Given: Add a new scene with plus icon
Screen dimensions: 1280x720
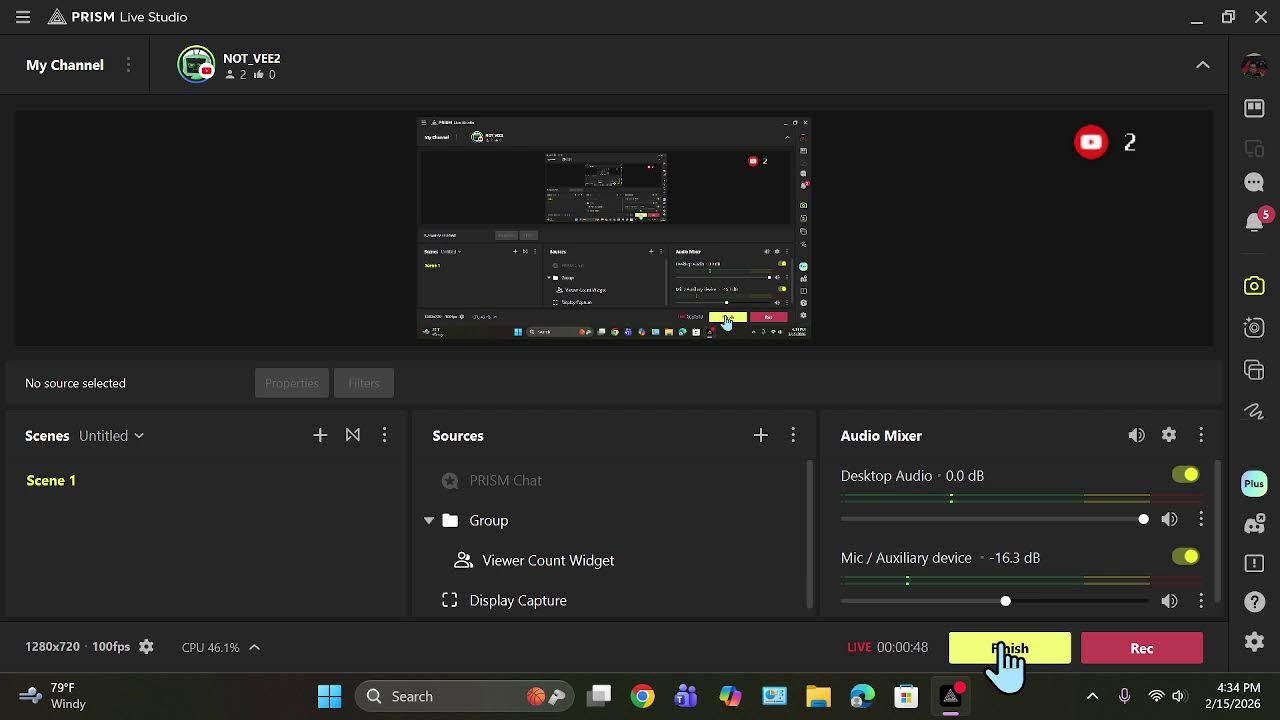Looking at the screenshot, I should [320, 435].
